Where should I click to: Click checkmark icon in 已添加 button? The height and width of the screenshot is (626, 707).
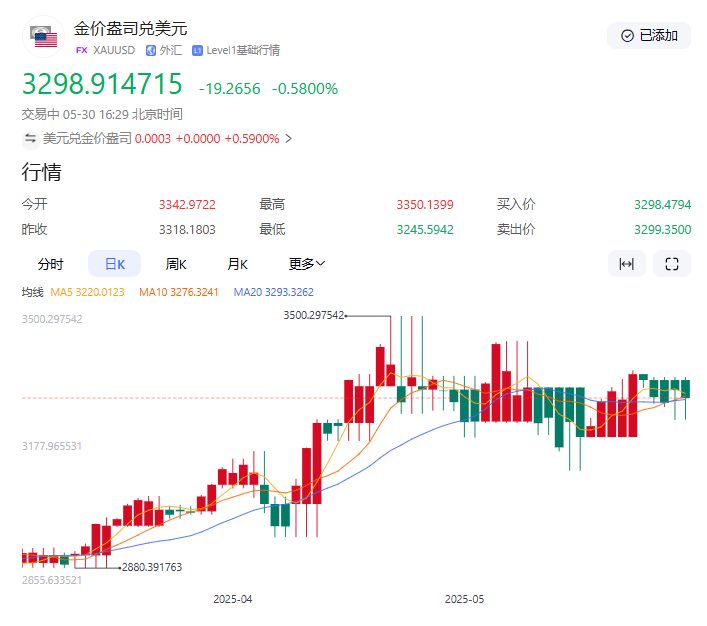pyautogui.click(x=627, y=36)
